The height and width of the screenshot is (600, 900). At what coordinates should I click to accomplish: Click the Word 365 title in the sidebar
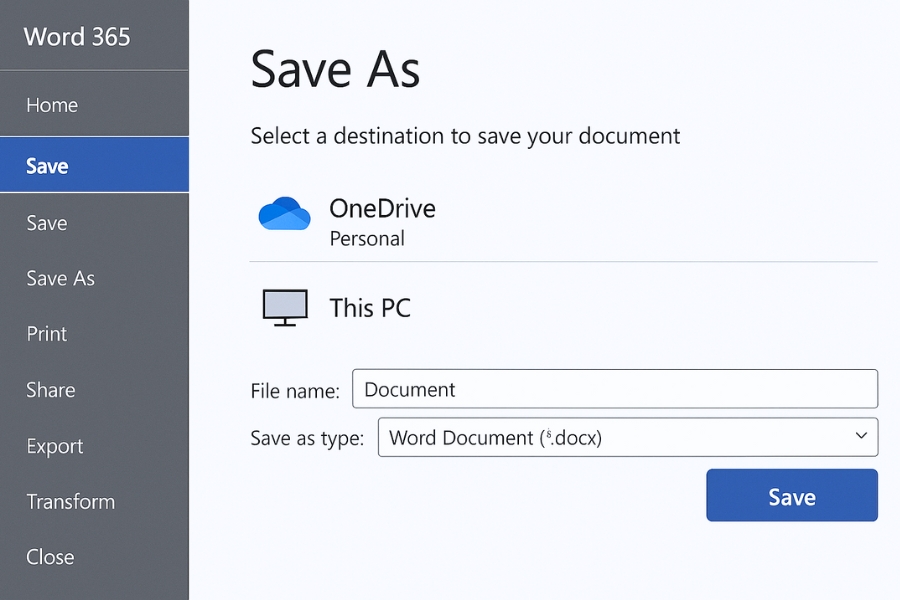click(x=77, y=37)
